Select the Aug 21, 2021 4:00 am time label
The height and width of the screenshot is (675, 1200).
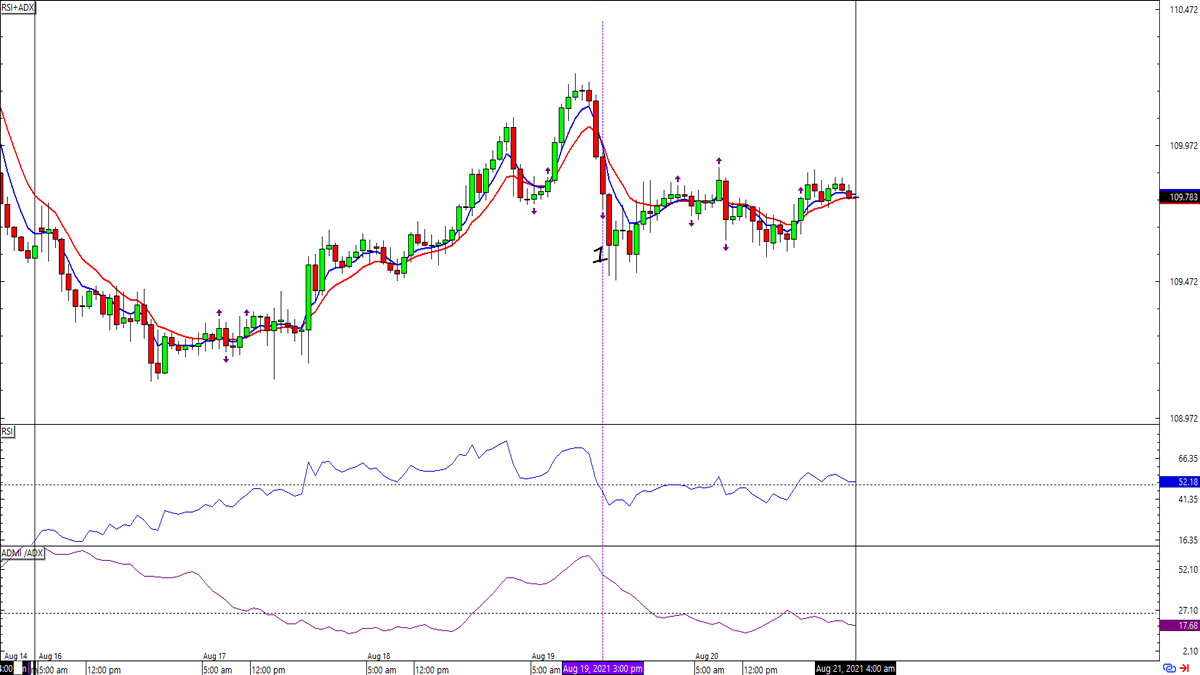pyautogui.click(x=855, y=668)
